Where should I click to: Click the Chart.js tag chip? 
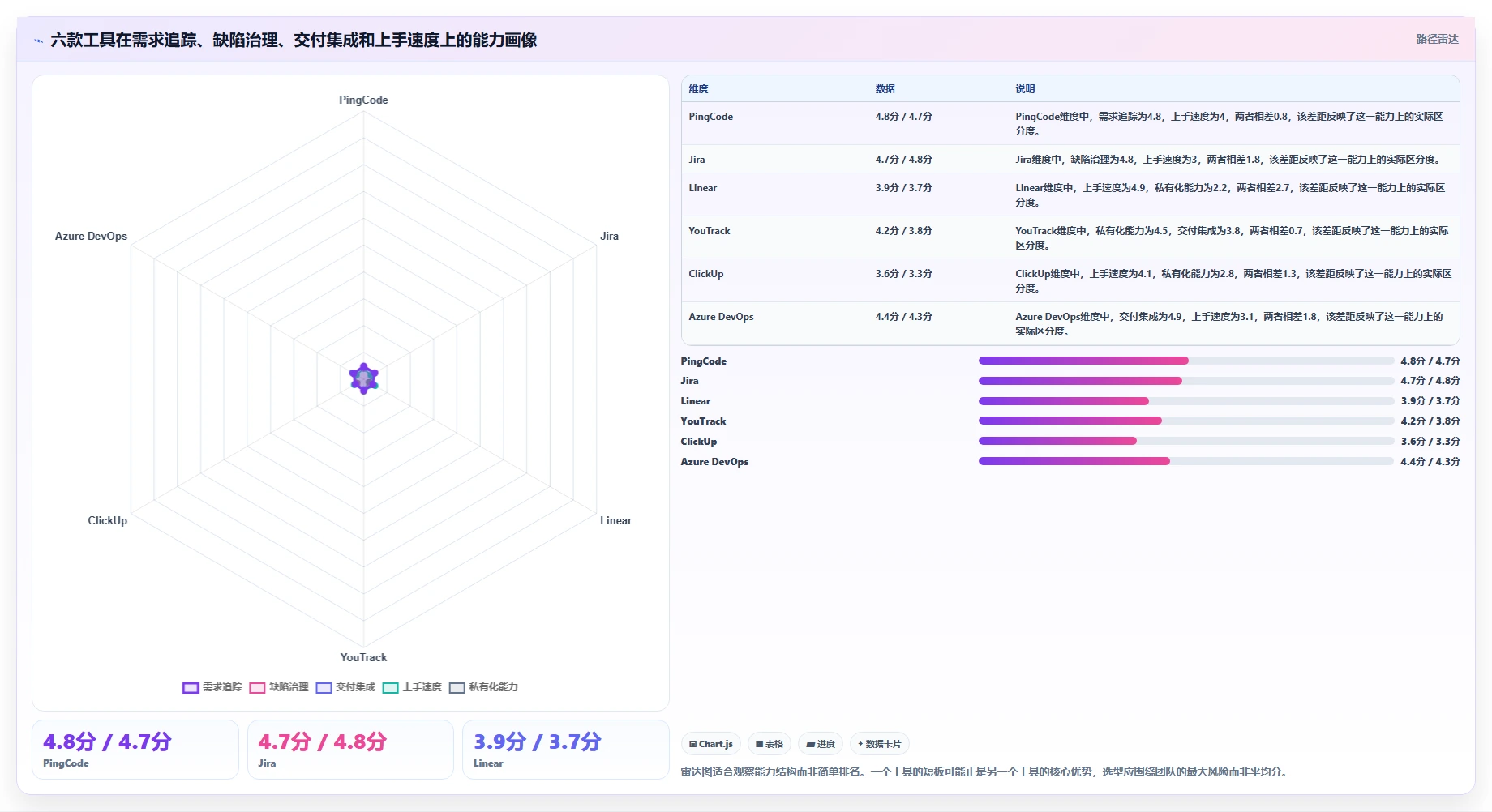[711, 744]
